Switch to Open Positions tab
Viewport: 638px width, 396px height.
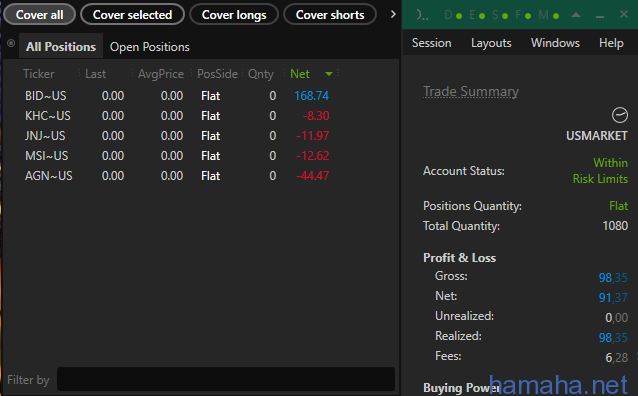149,47
